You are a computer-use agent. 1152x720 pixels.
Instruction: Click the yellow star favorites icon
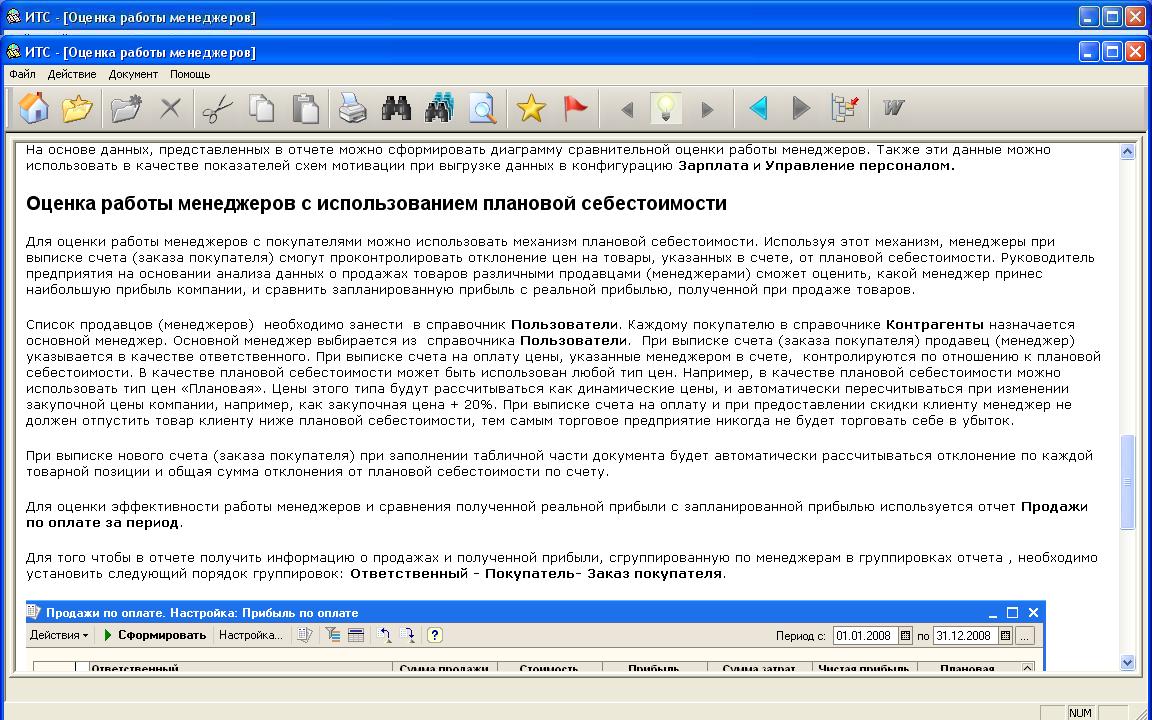(531, 108)
